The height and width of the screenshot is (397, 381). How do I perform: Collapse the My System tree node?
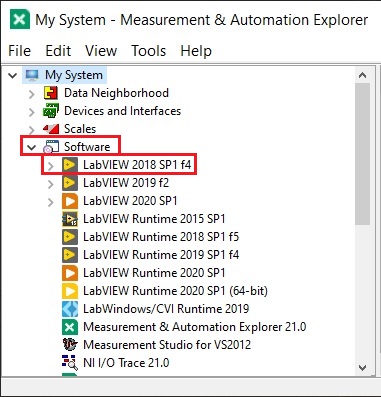tap(13, 75)
